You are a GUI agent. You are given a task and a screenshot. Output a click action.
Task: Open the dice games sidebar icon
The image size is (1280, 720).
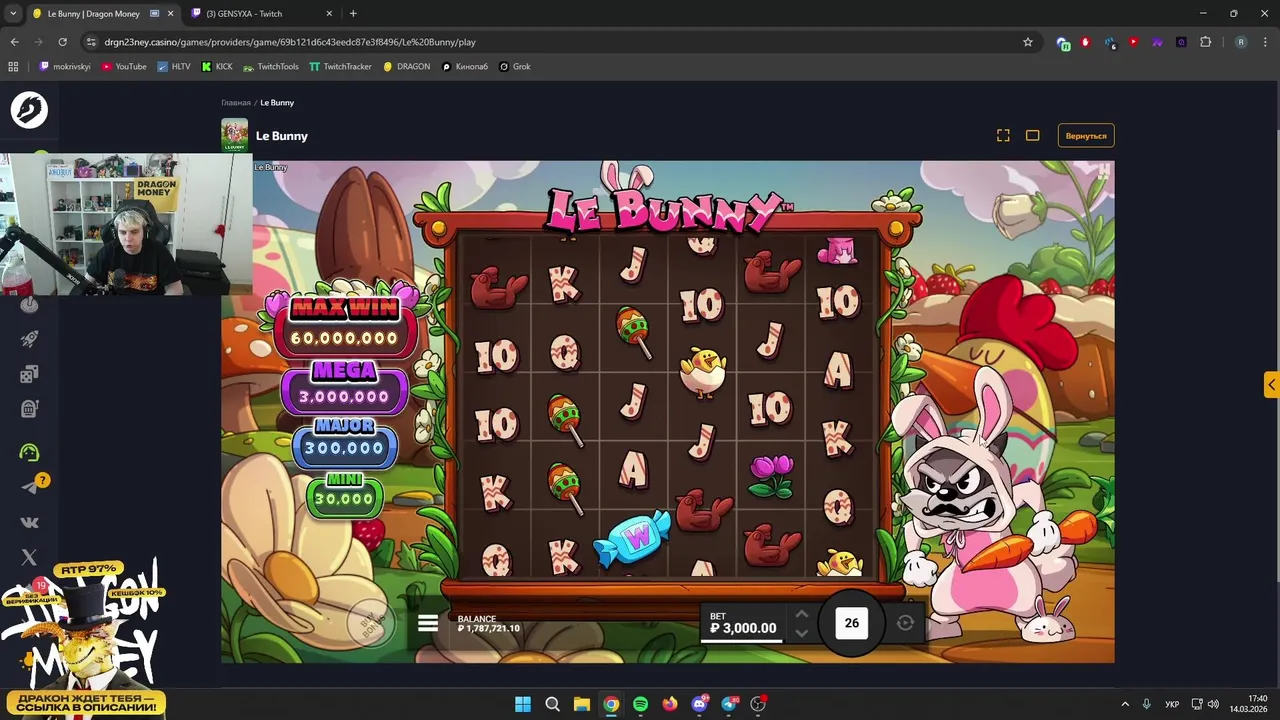pyautogui.click(x=29, y=374)
